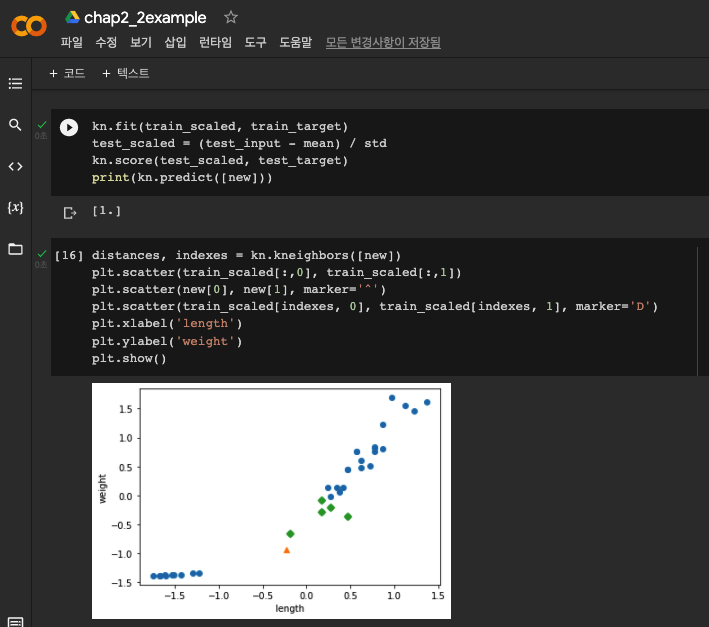Click the [16] execution count of second cell

(69, 255)
